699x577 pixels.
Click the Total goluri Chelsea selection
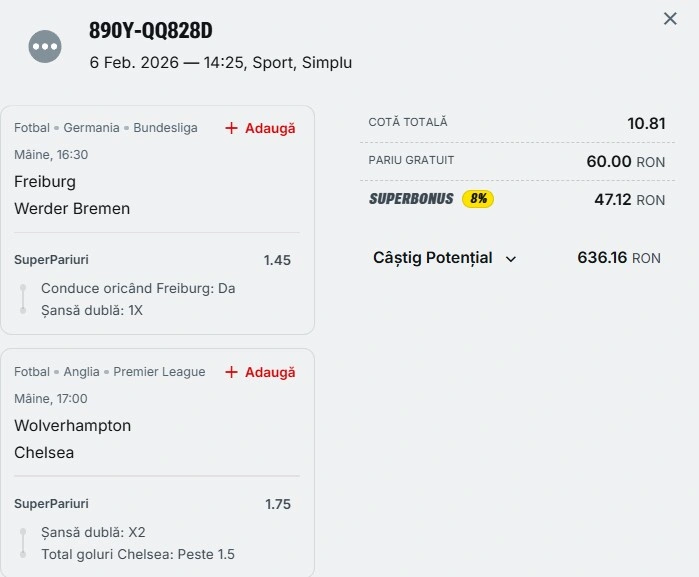[138, 554]
